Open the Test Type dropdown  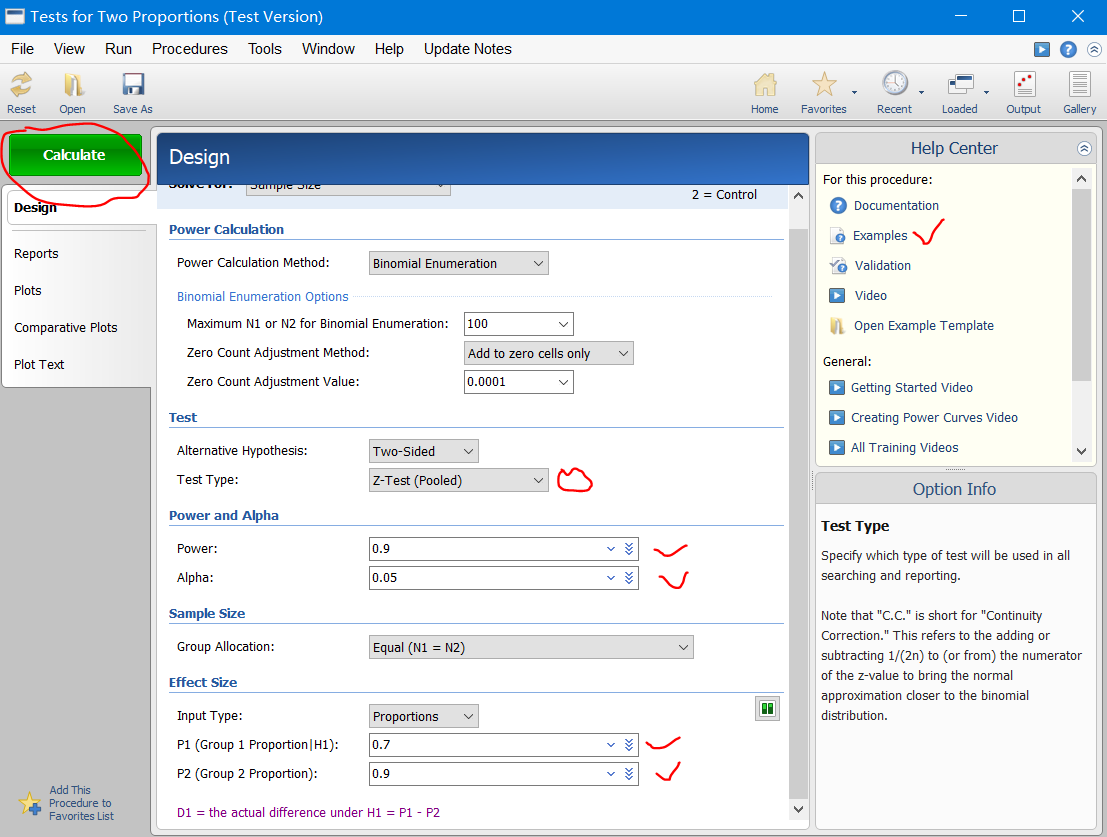tap(459, 481)
